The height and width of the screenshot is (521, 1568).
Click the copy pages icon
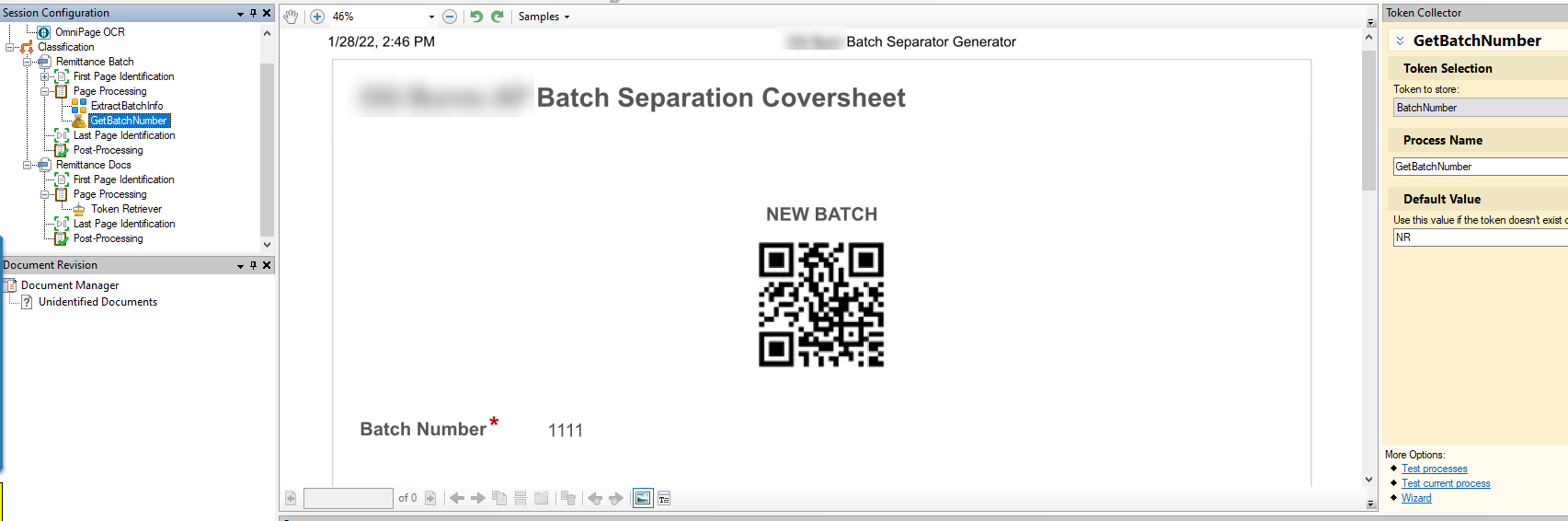(x=499, y=498)
